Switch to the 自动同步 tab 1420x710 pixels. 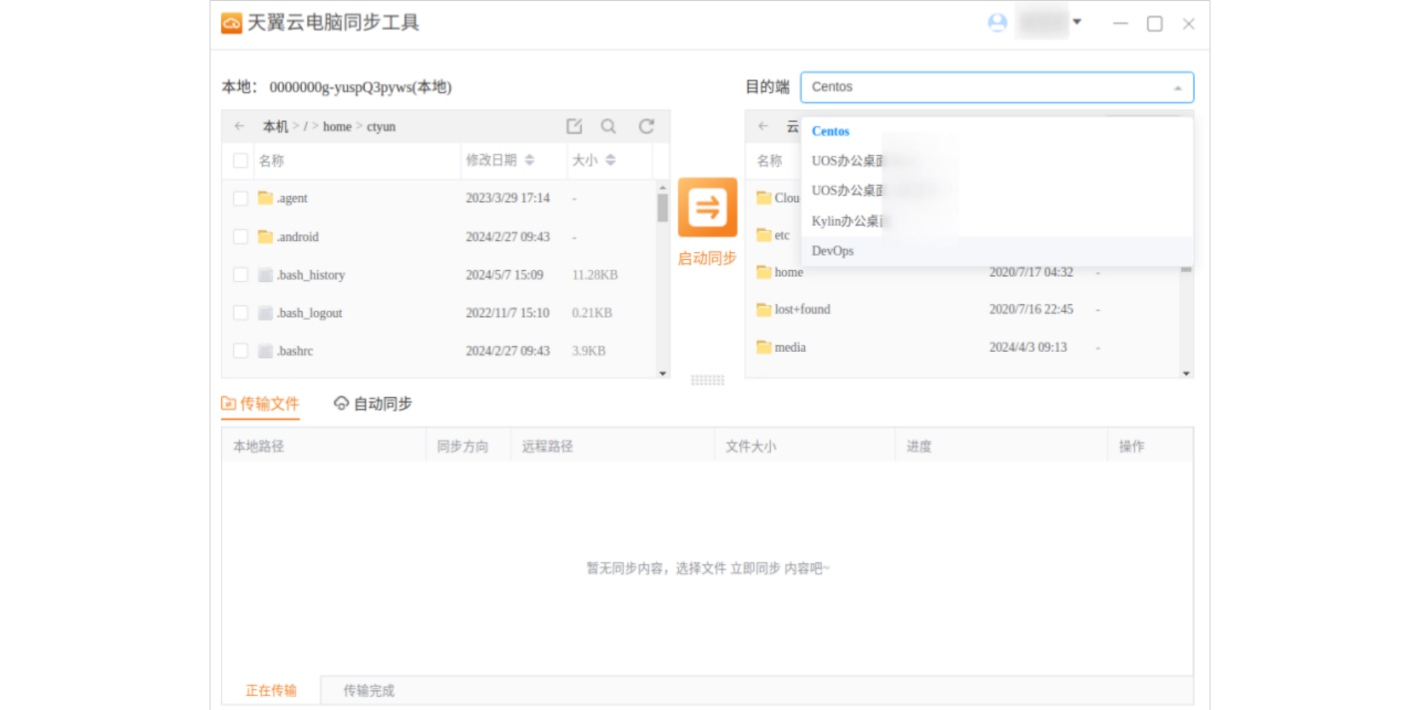373,404
